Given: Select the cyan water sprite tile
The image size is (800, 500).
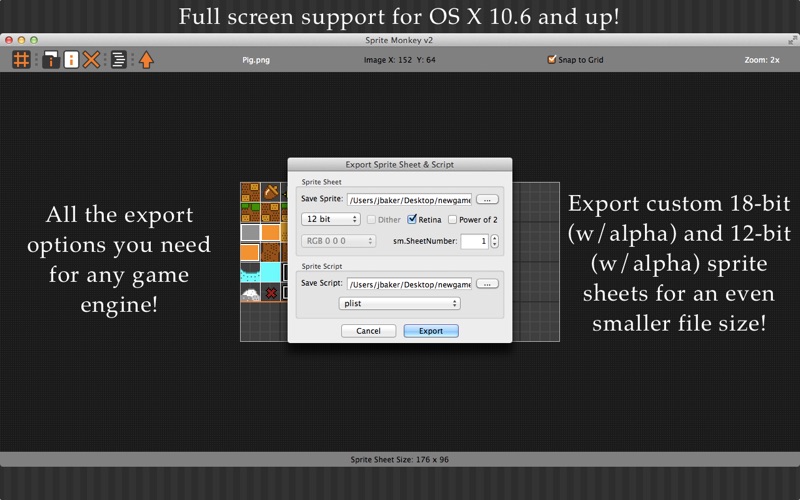Looking at the screenshot, I should [x=271, y=272].
